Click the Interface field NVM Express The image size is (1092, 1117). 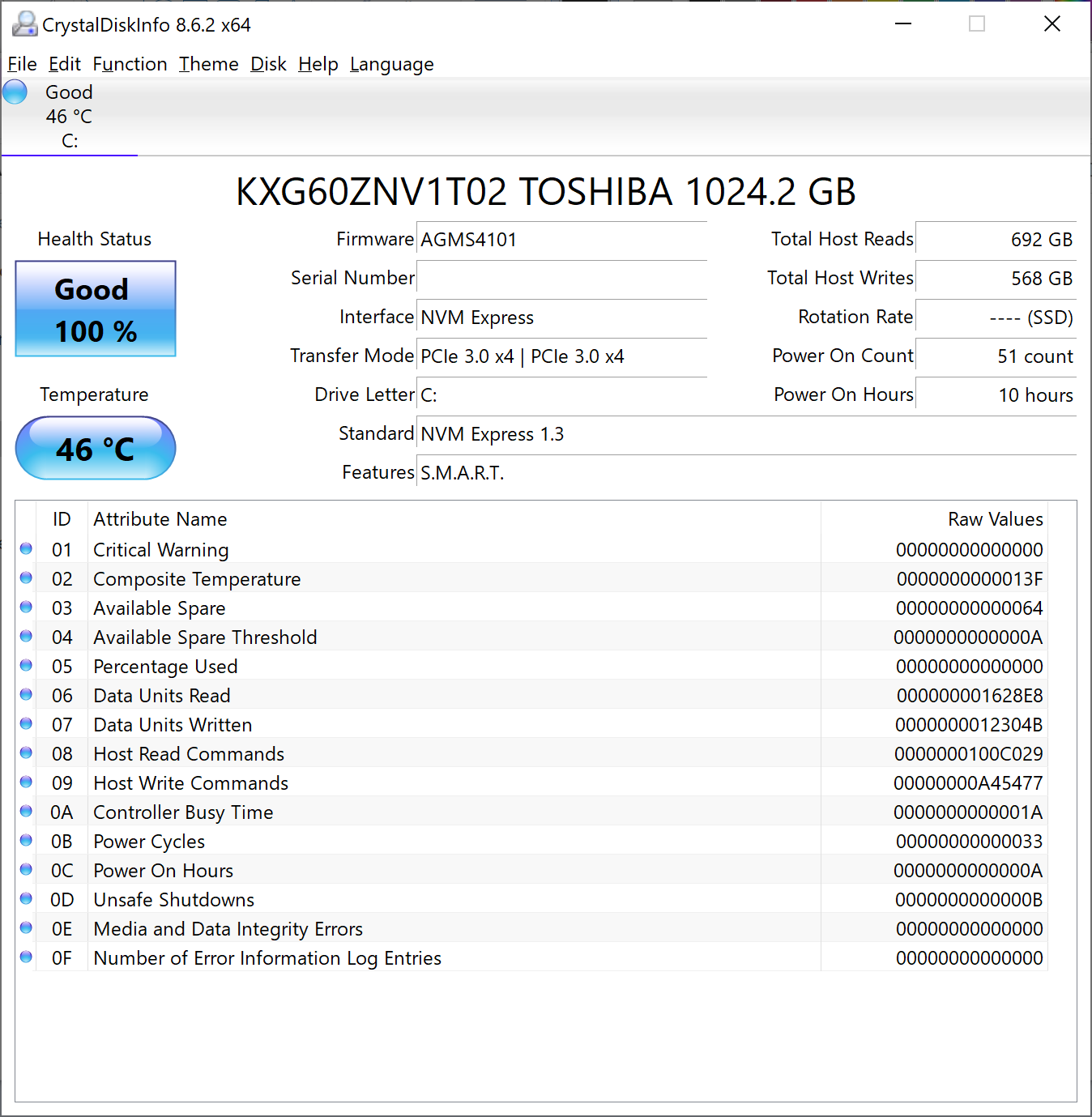click(562, 318)
